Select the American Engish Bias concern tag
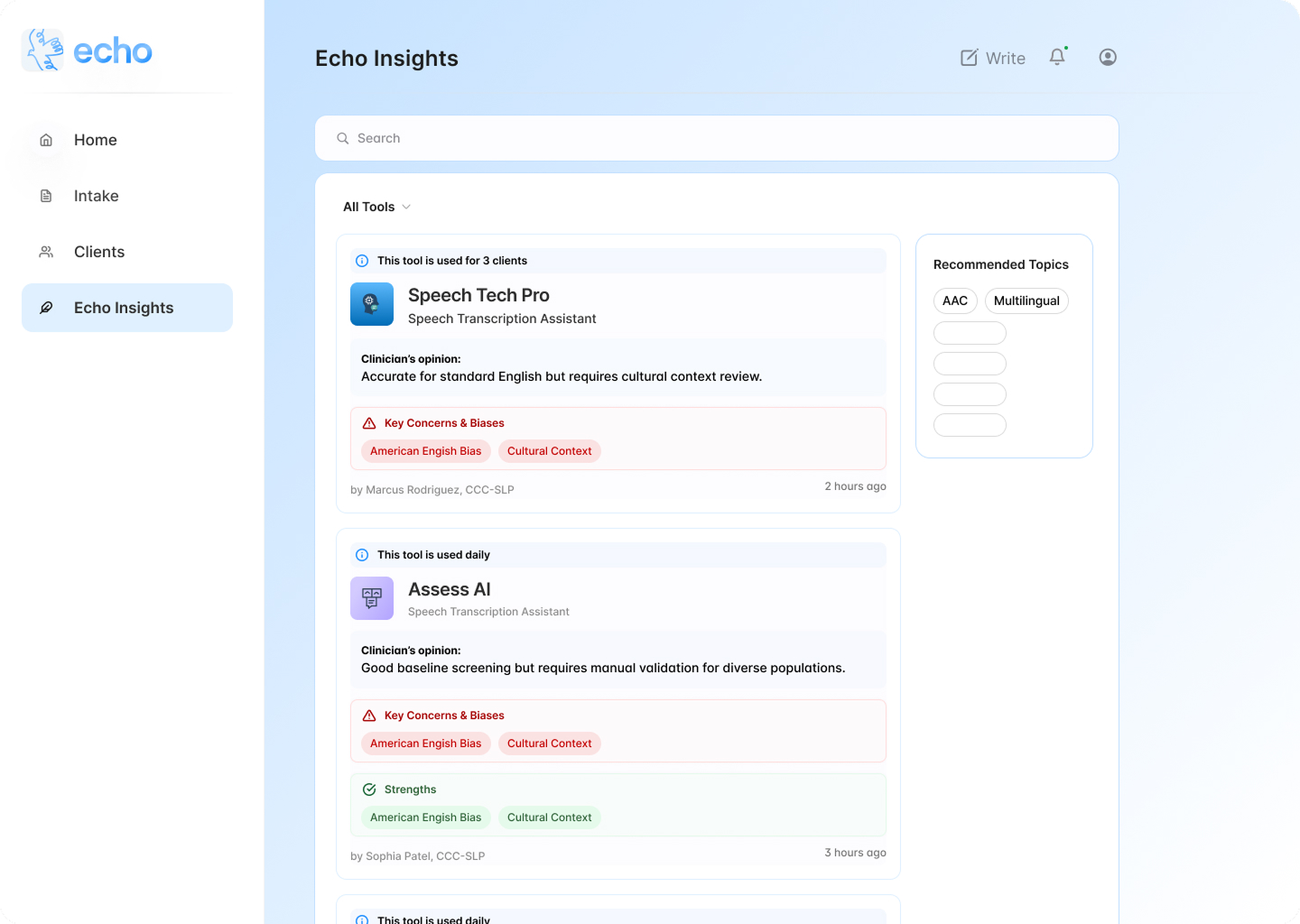This screenshot has height=924, width=1300. pyautogui.click(x=425, y=450)
